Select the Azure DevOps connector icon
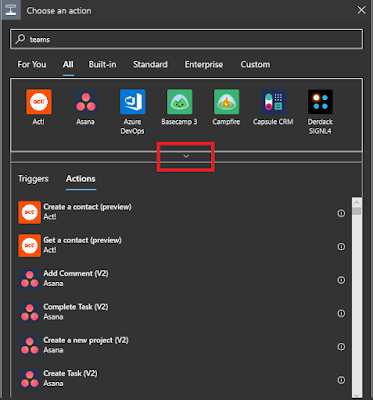Viewport: 373px width, 400px height. point(132,102)
